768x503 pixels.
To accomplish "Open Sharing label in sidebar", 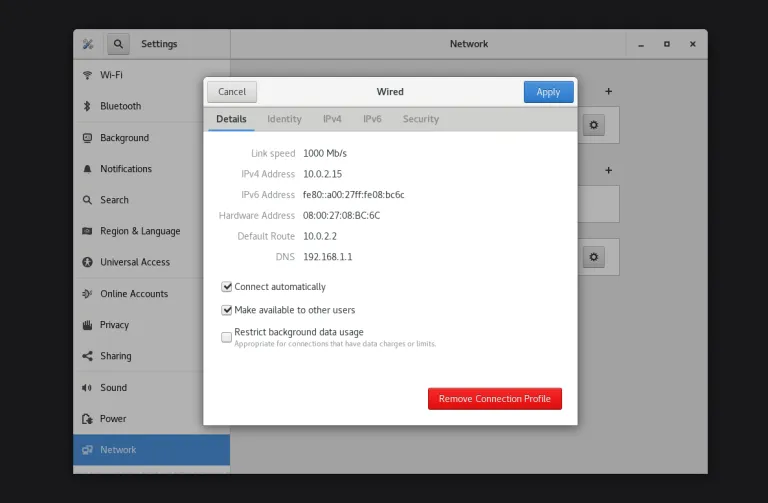I will click(x=116, y=356).
